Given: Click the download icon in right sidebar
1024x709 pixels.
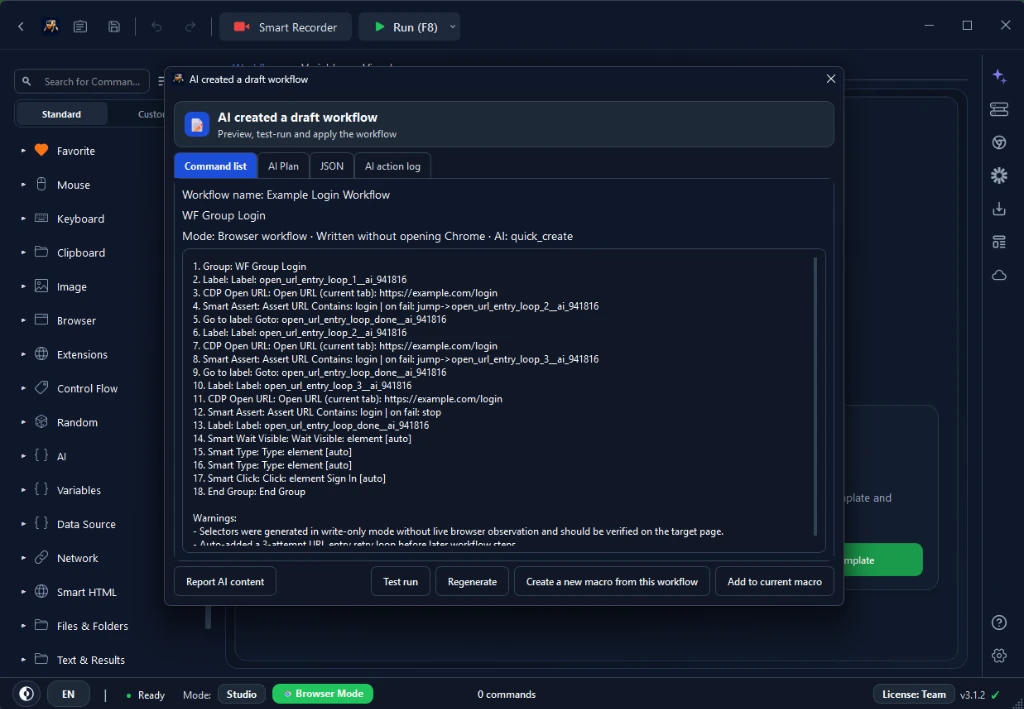Looking at the screenshot, I should pos(999,209).
